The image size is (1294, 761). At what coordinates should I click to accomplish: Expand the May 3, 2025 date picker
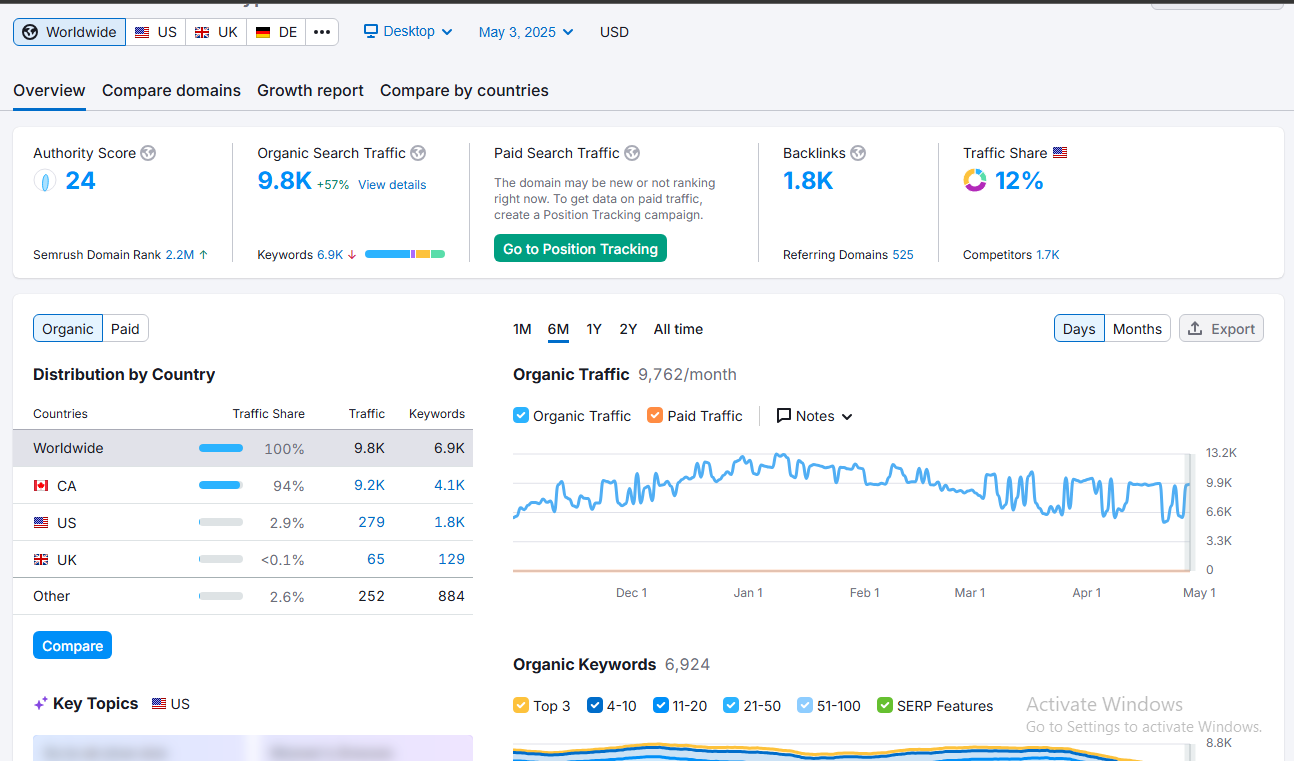click(526, 32)
